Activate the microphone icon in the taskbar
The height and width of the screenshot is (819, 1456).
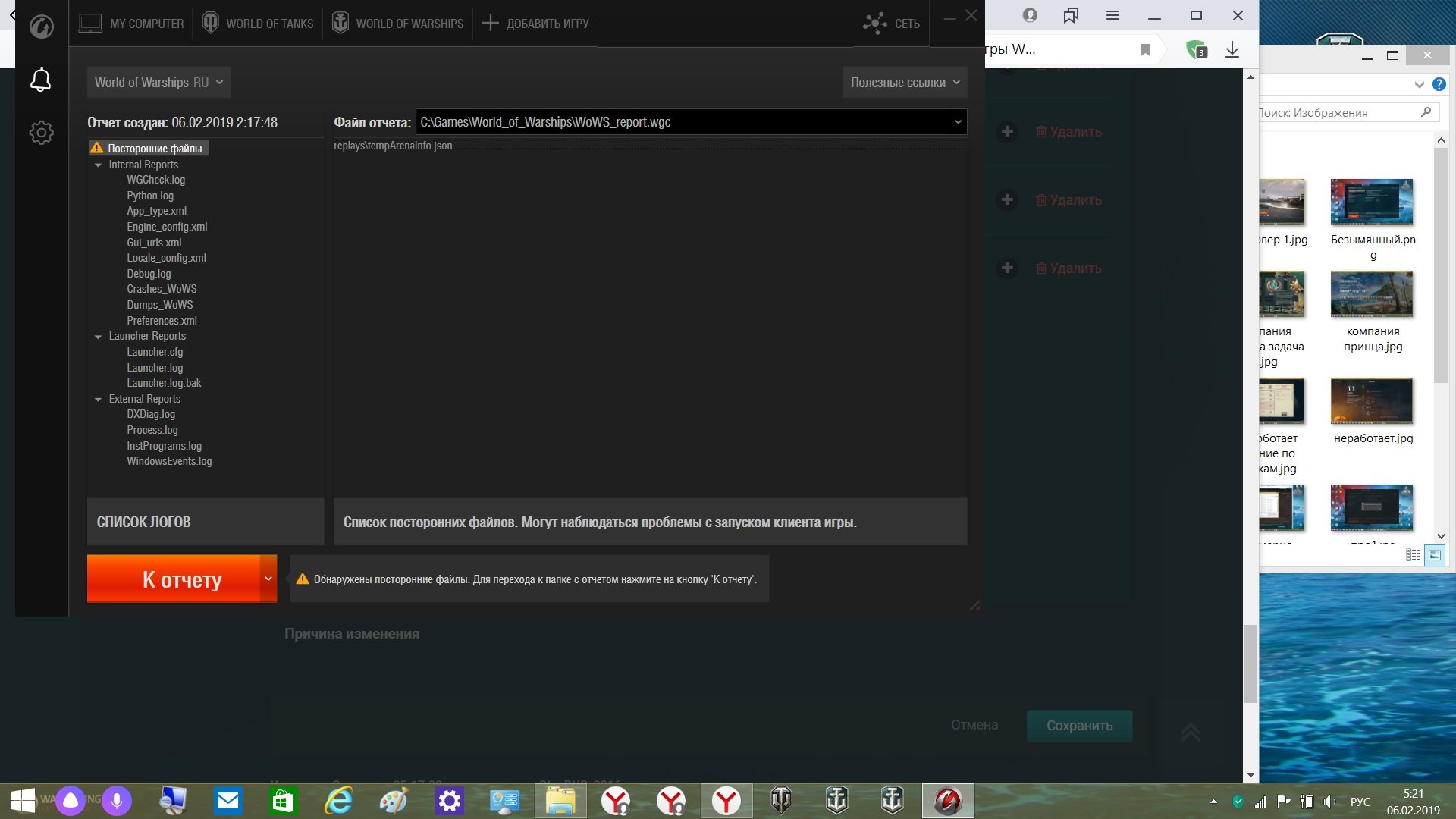[117, 801]
